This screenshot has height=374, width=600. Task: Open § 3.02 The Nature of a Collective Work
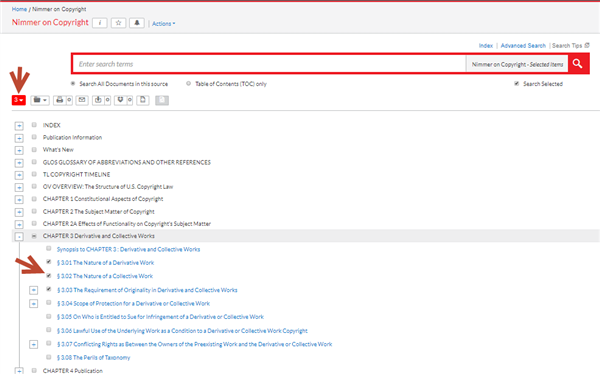[105, 276]
